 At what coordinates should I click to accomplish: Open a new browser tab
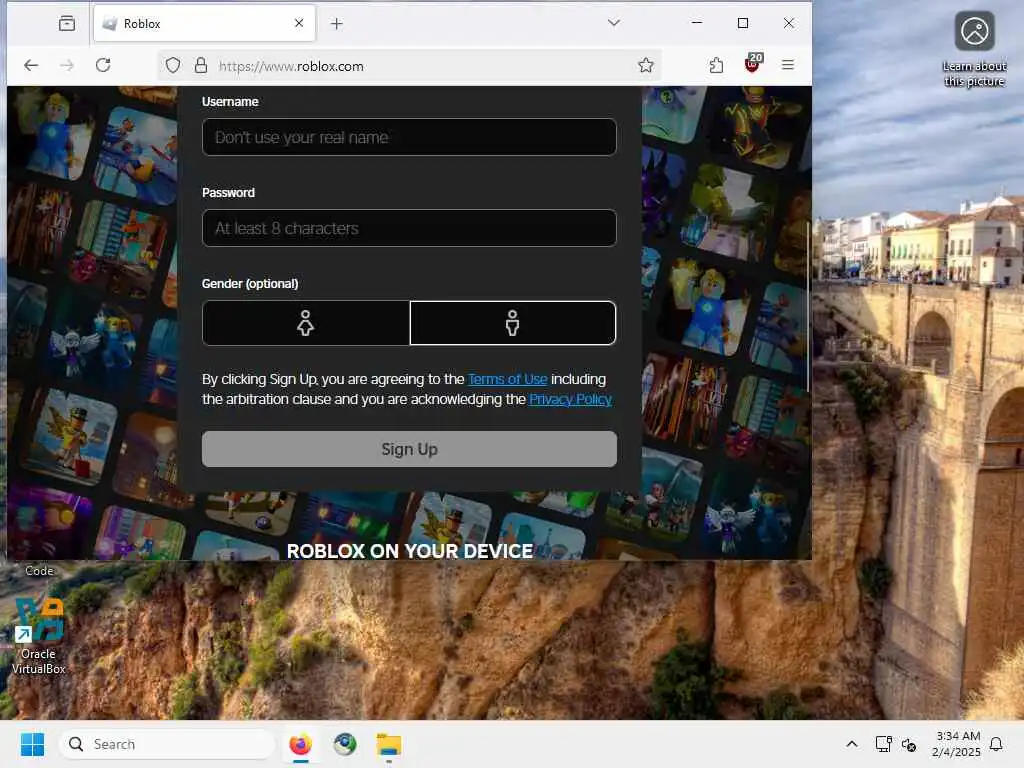(x=336, y=24)
